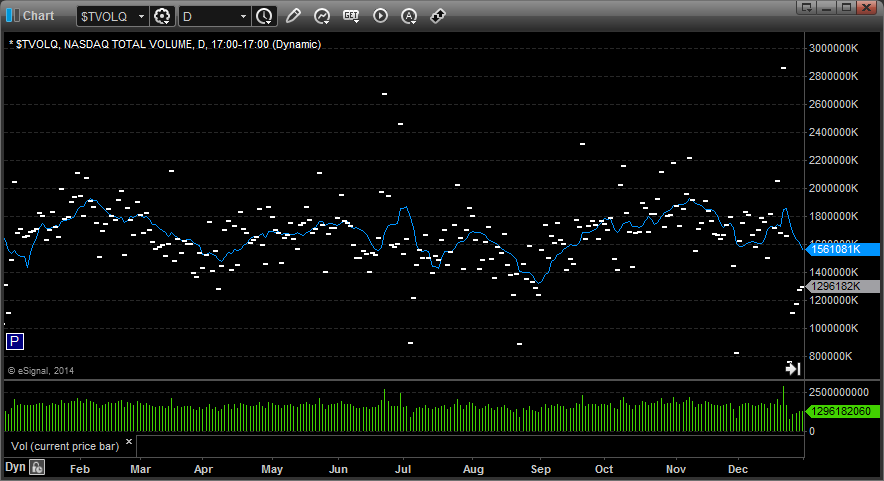Click the 800000K price axis label

pyautogui.click(x=830, y=356)
